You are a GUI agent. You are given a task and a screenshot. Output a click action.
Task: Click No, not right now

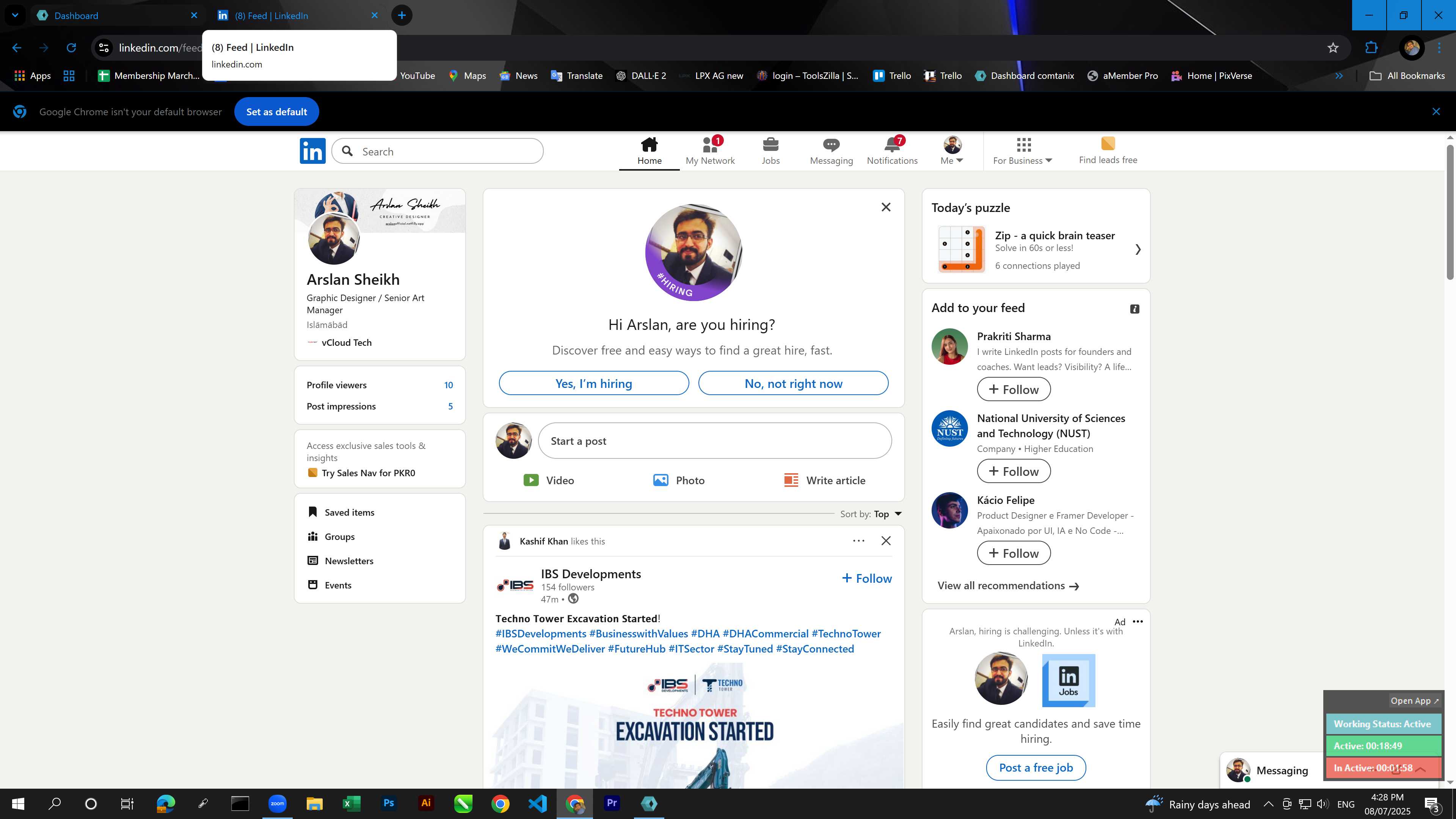[x=793, y=383]
